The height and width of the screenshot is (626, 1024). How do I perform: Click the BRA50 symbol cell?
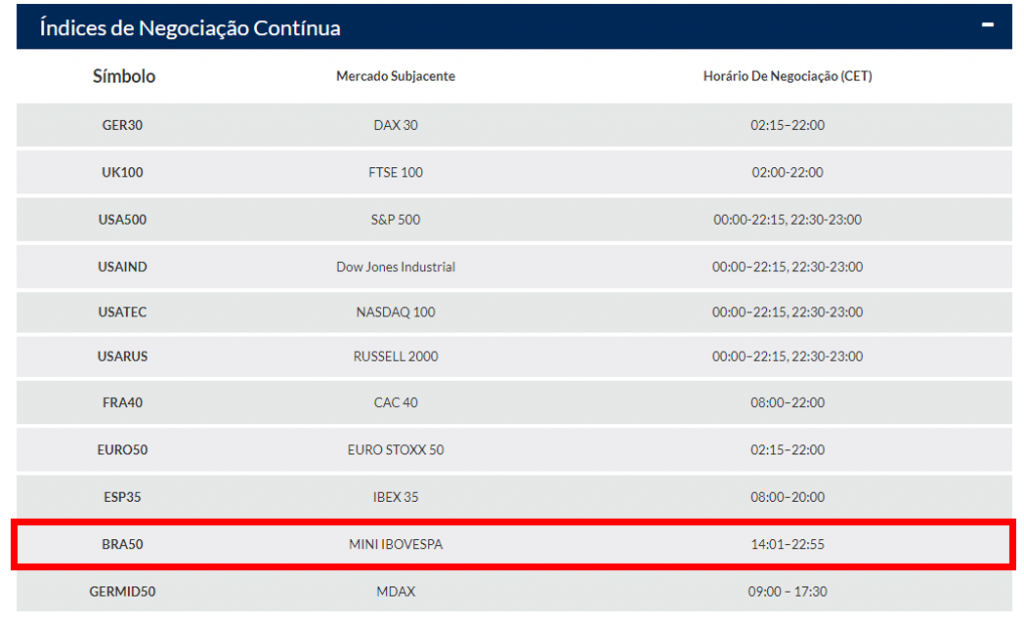pyautogui.click(x=122, y=544)
